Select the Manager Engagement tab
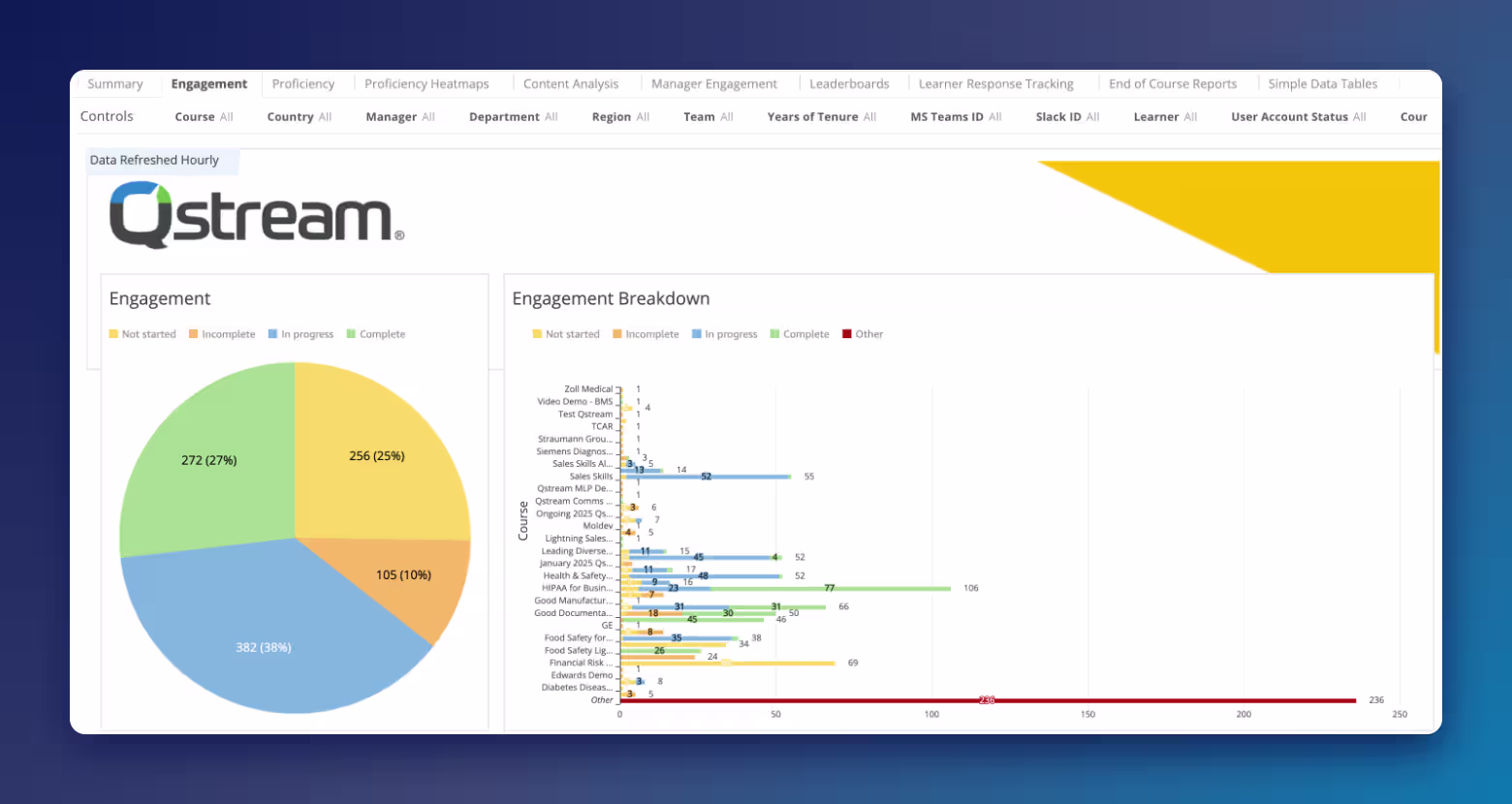1512x804 pixels. pos(714,84)
